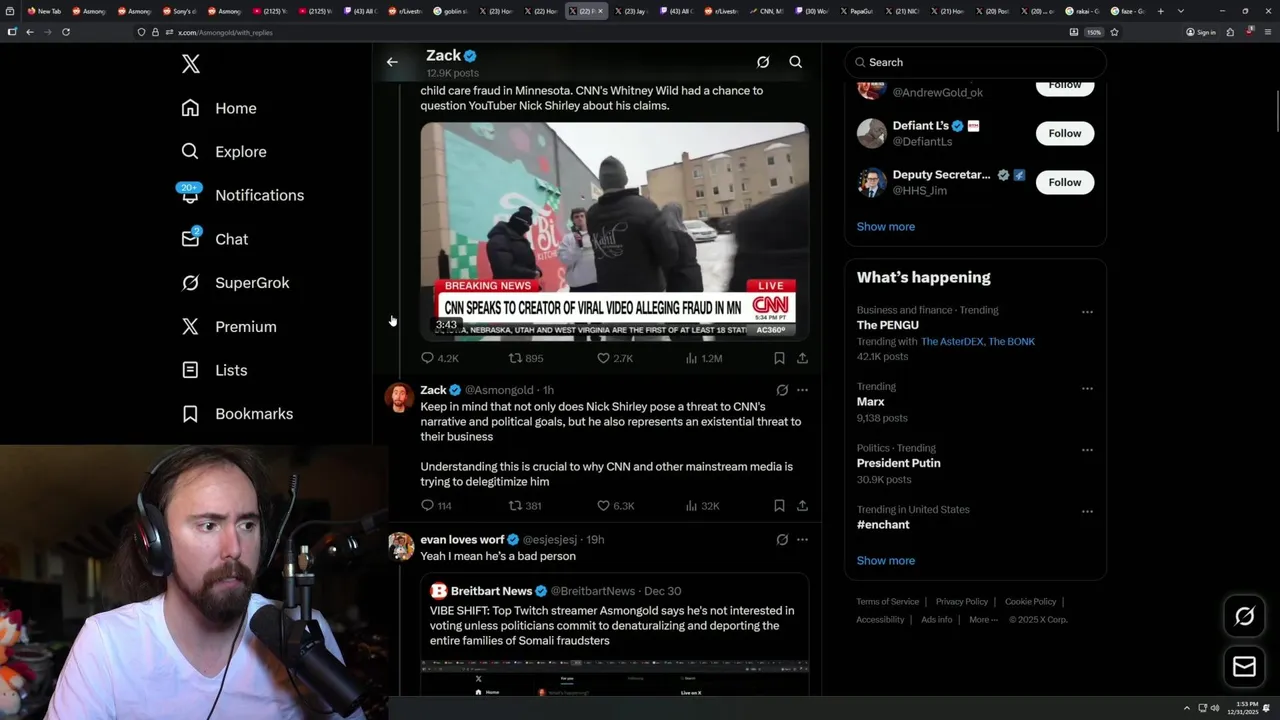
Task: Switch to the New Tab browser tab
Action: (x=44, y=11)
